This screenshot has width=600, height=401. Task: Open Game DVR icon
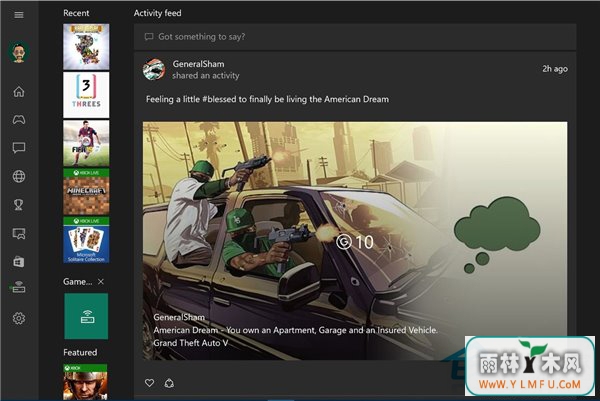19,233
